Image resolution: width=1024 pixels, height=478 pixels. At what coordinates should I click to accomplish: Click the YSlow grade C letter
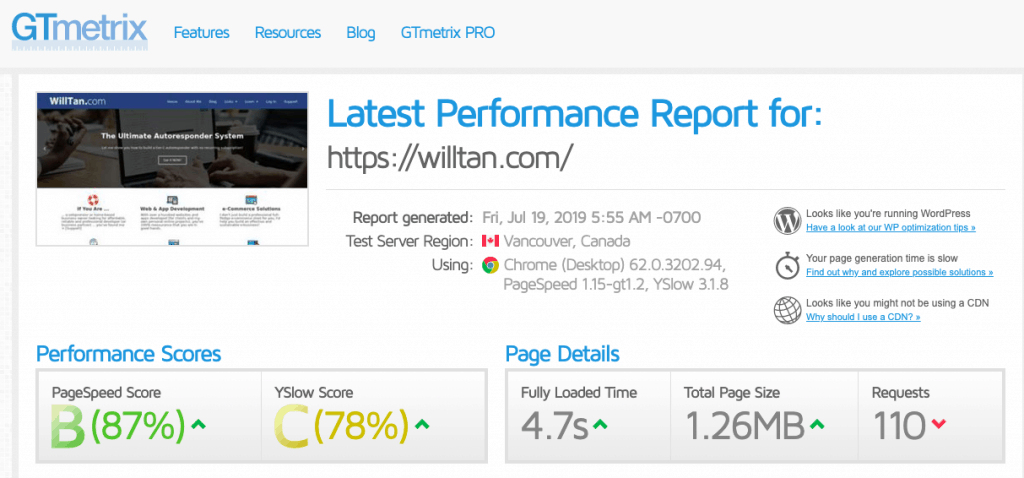(291, 427)
